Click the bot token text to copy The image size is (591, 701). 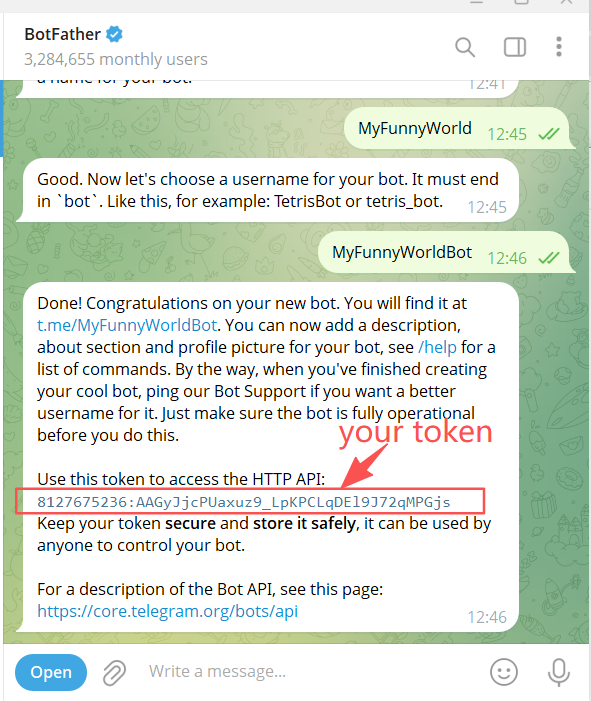click(244, 502)
